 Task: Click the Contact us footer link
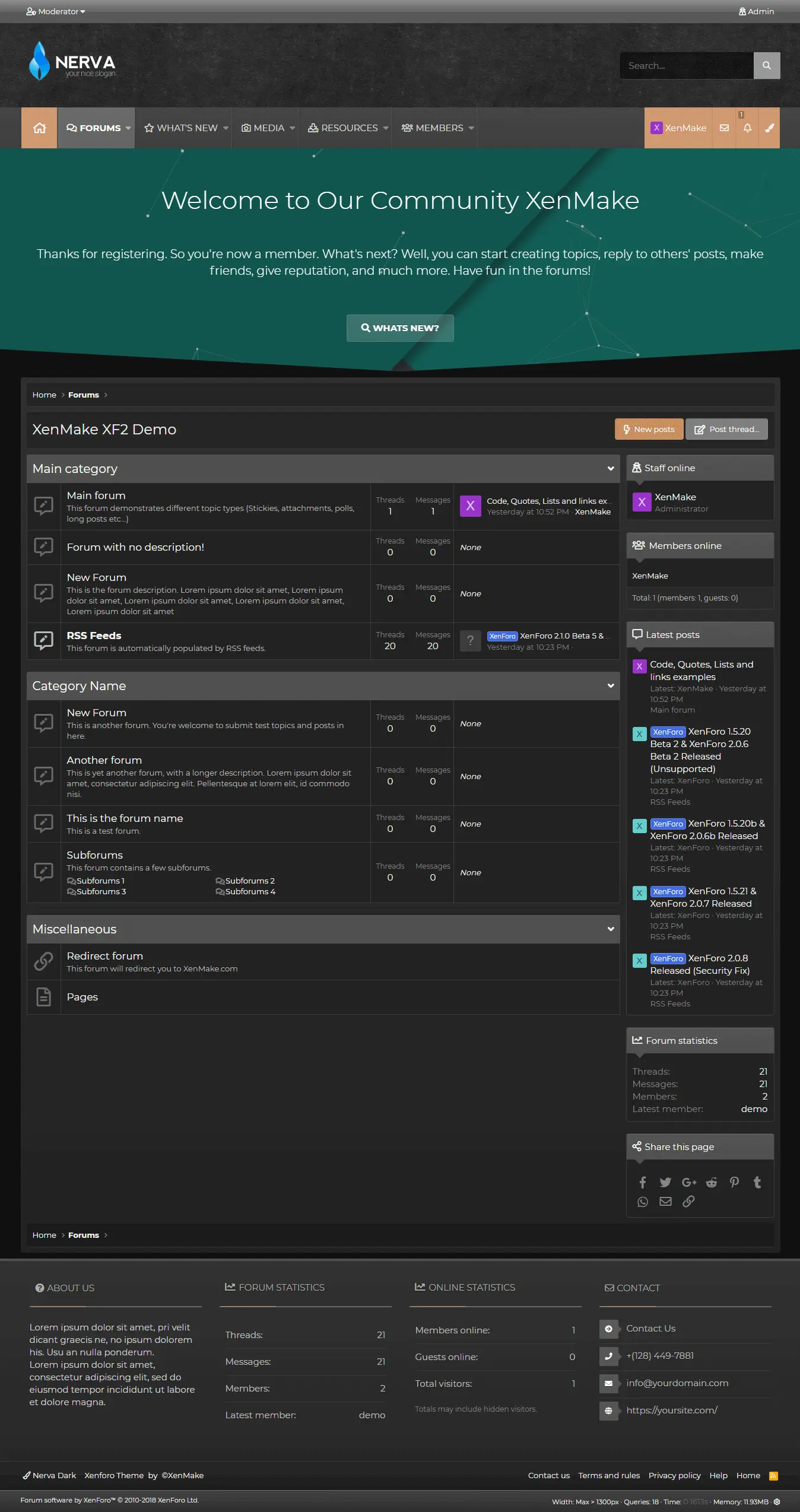pyautogui.click(x=548, y=1475)
